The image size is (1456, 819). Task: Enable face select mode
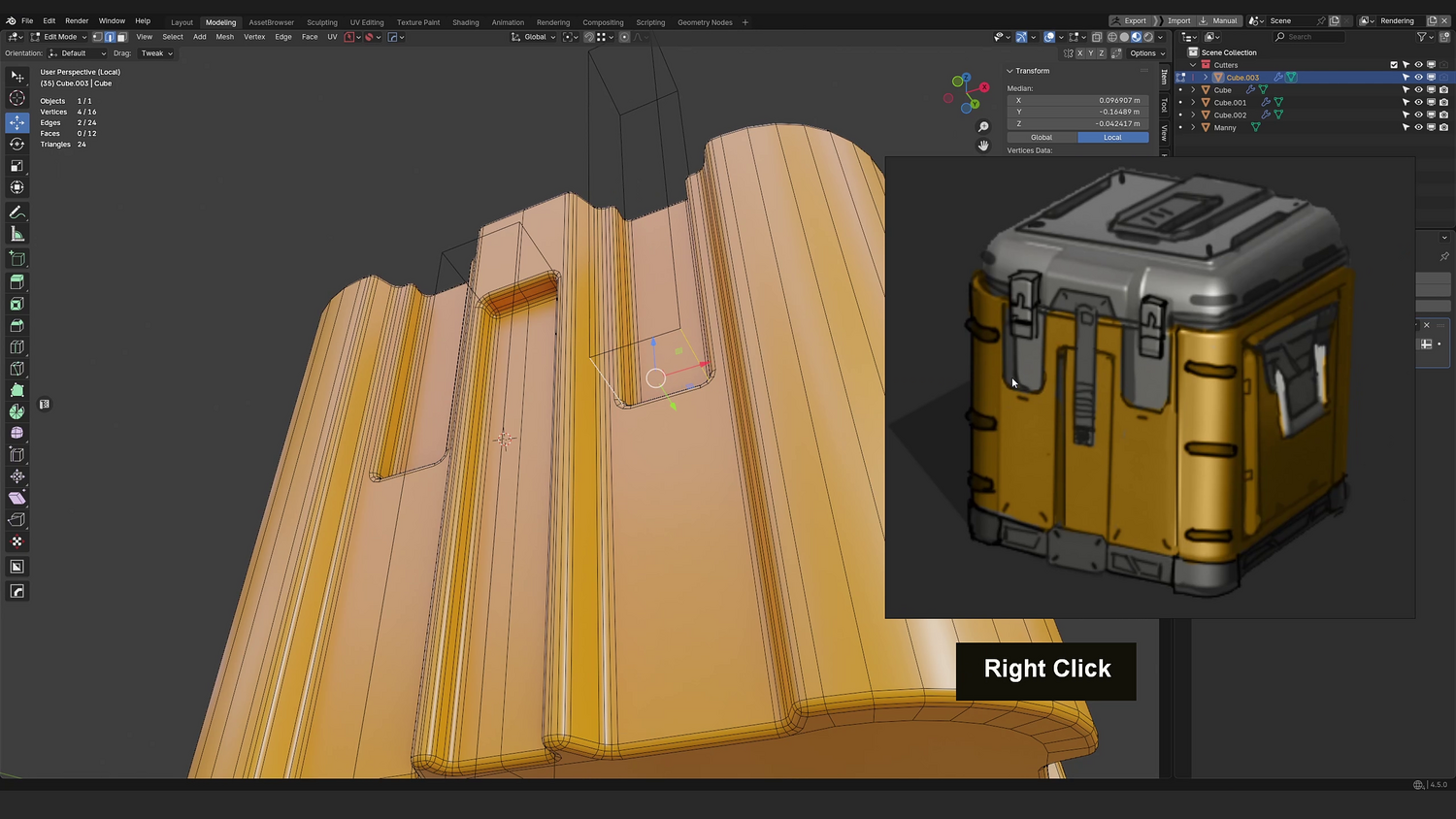click(121, 37)
